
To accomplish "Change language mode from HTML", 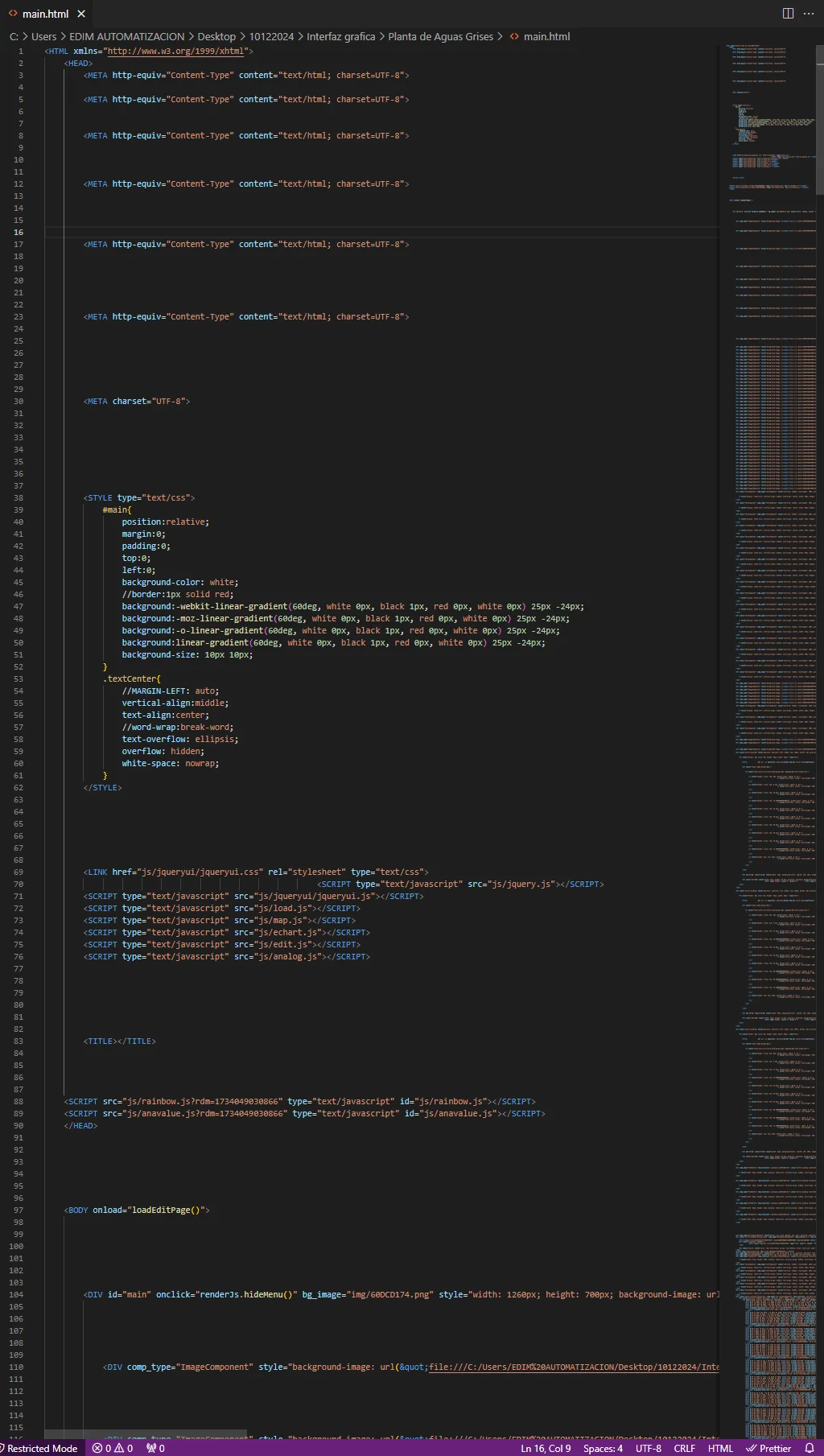I will (x=720, y=1448).
